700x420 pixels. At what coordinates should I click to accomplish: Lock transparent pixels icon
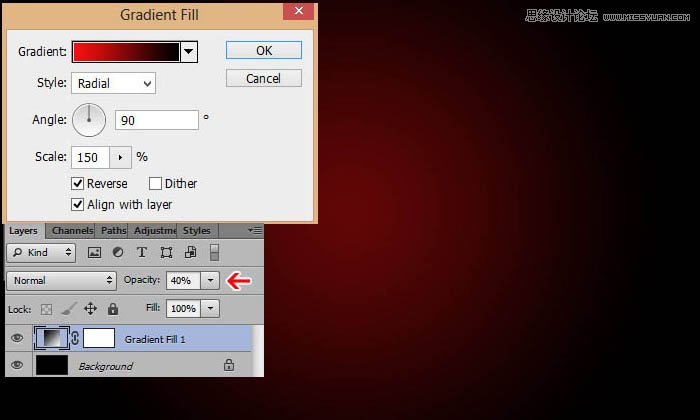[x=46, y=309]
